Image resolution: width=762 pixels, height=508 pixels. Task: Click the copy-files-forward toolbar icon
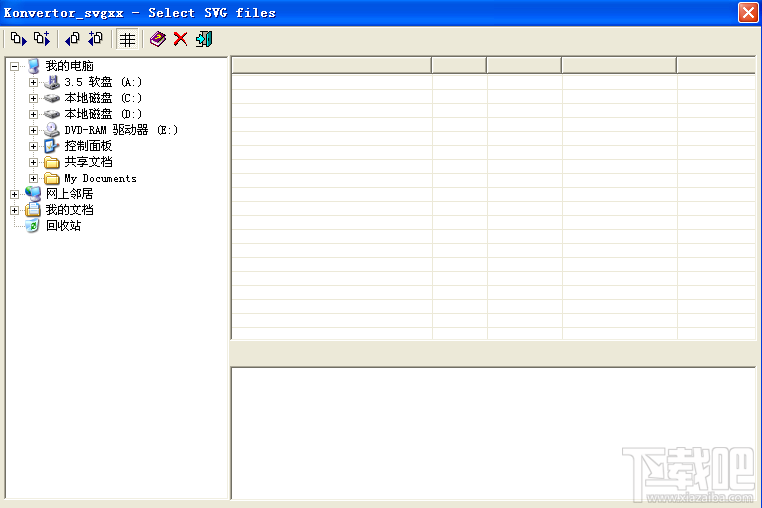pyautogui.click(x=18, y=39)
